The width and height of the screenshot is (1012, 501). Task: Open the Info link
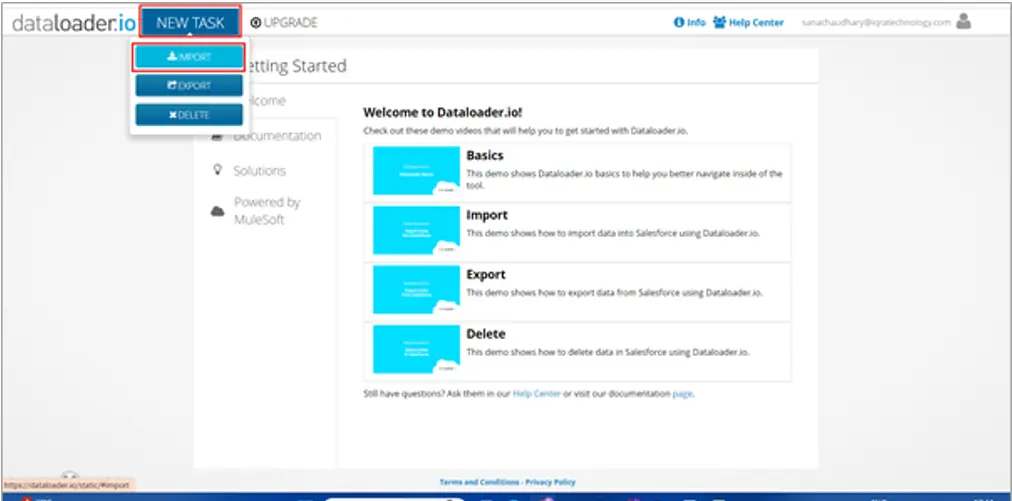pyautogui.click(x=689, y=23)
